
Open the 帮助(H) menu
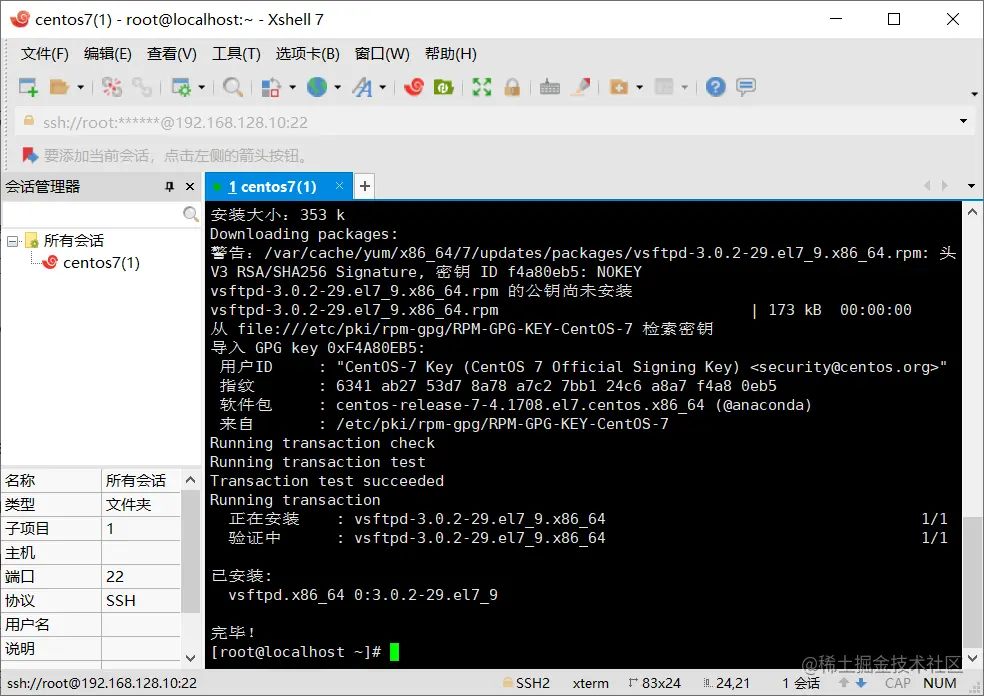click(x=451, y=54)
